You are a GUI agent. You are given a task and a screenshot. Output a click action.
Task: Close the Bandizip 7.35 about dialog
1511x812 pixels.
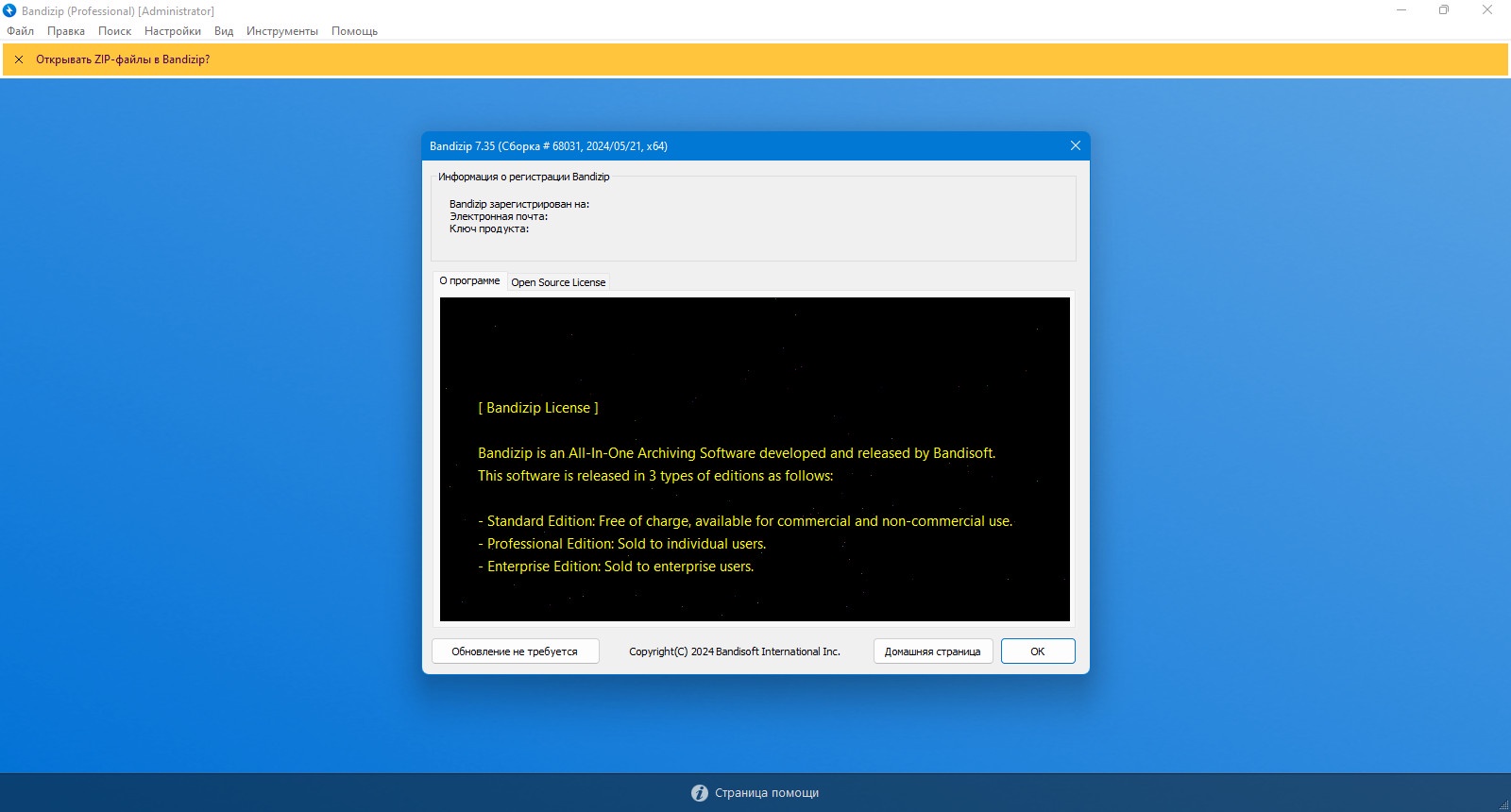point(1075,145)
